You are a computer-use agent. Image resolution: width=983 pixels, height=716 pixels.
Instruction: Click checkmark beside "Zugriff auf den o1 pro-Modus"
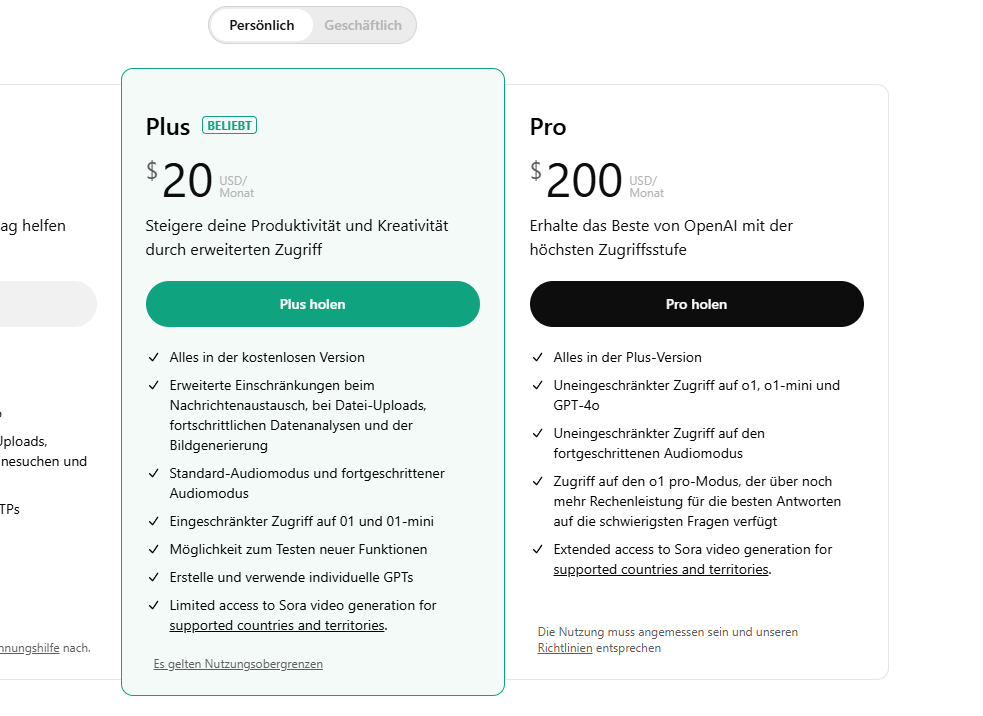pos(538,481)
